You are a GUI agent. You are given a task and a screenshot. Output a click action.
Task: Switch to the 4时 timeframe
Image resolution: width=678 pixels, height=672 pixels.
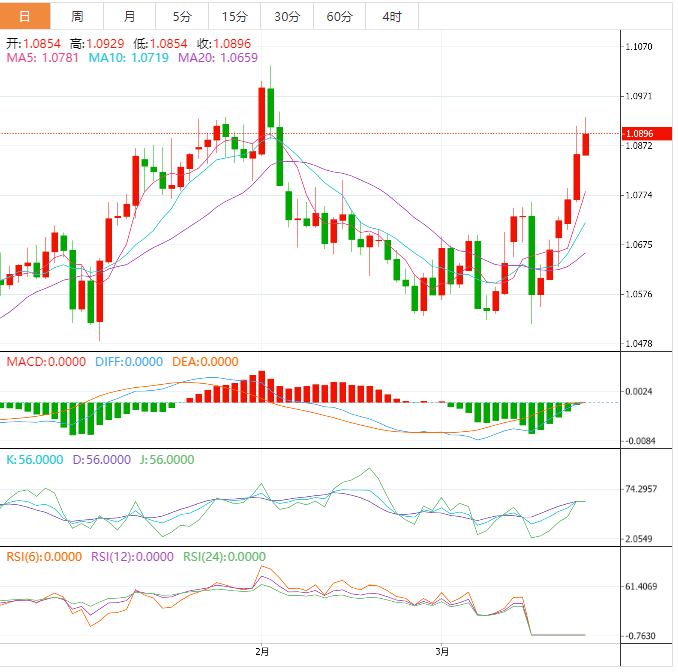[392, 17]
